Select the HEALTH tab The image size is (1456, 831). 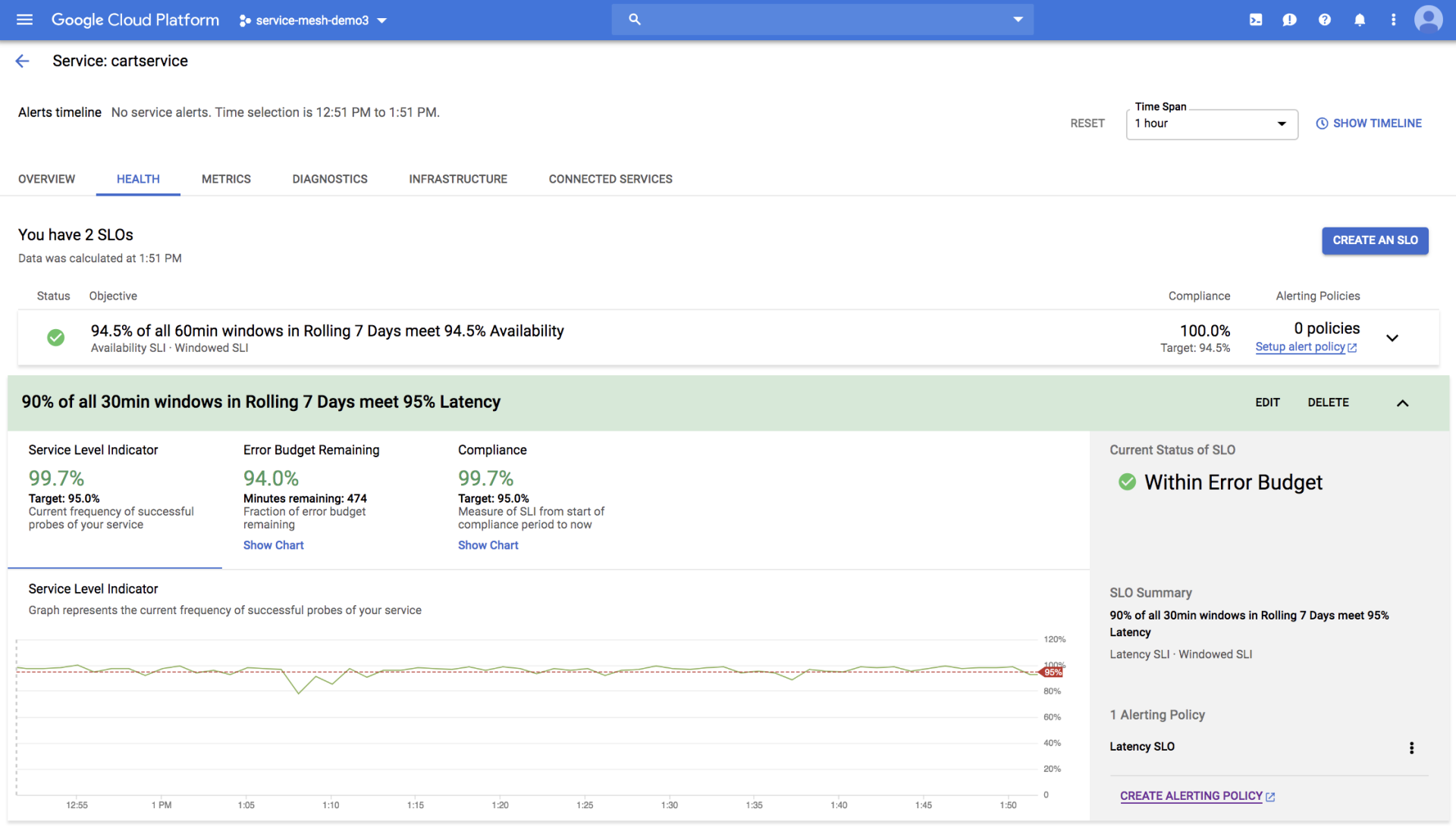pos(138,179)
